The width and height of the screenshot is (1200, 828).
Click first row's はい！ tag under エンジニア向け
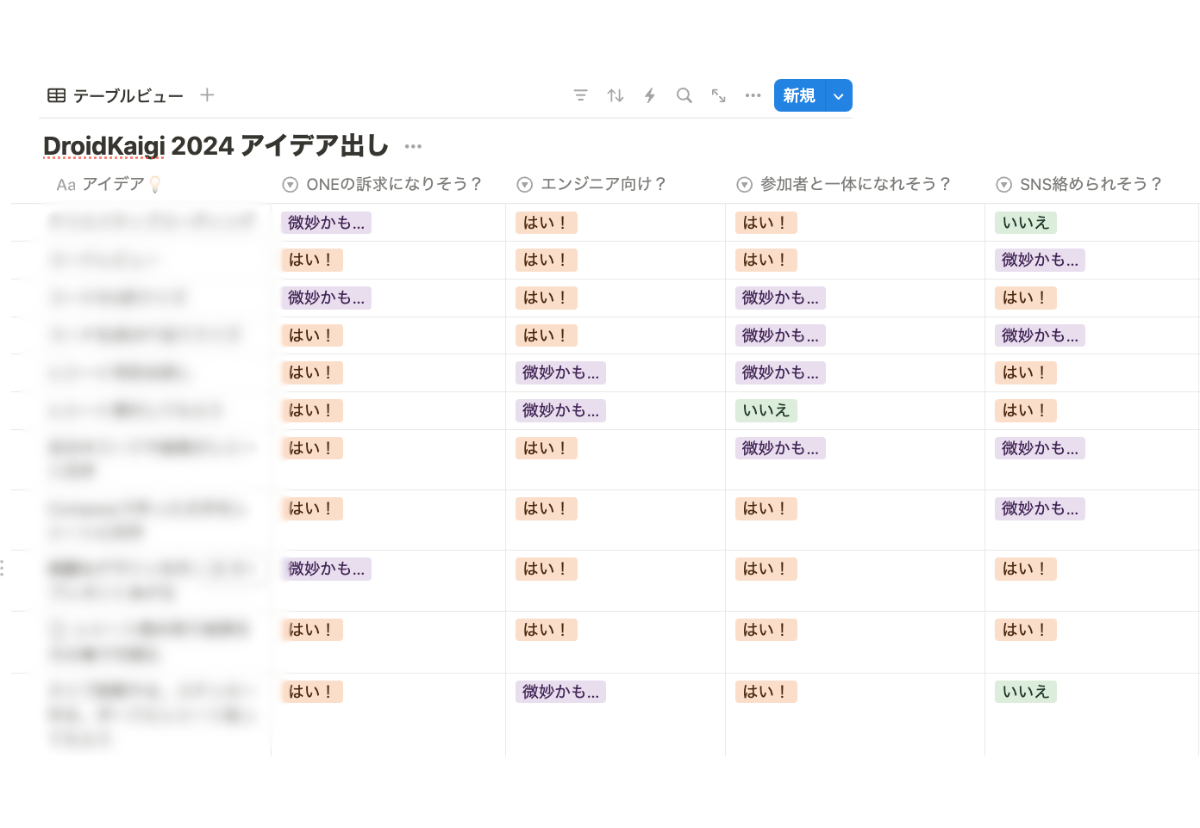[x=547, y=223]
